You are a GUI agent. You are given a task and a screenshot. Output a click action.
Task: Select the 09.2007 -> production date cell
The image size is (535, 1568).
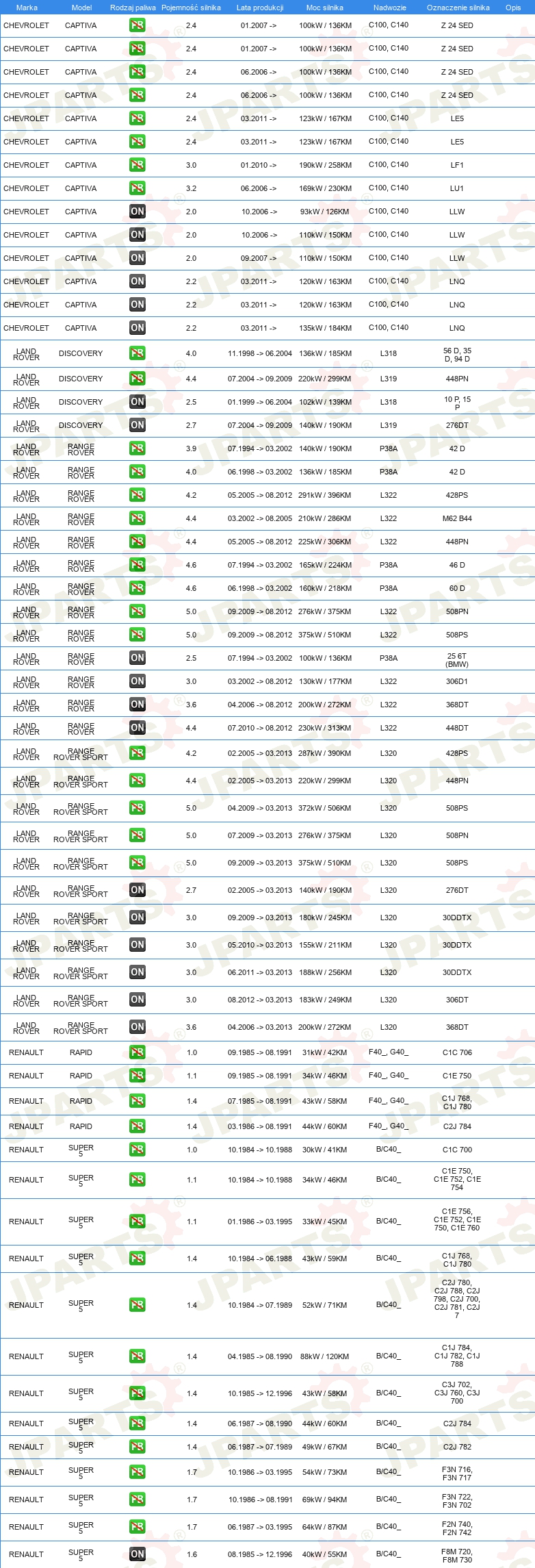(x=259, y=258)
